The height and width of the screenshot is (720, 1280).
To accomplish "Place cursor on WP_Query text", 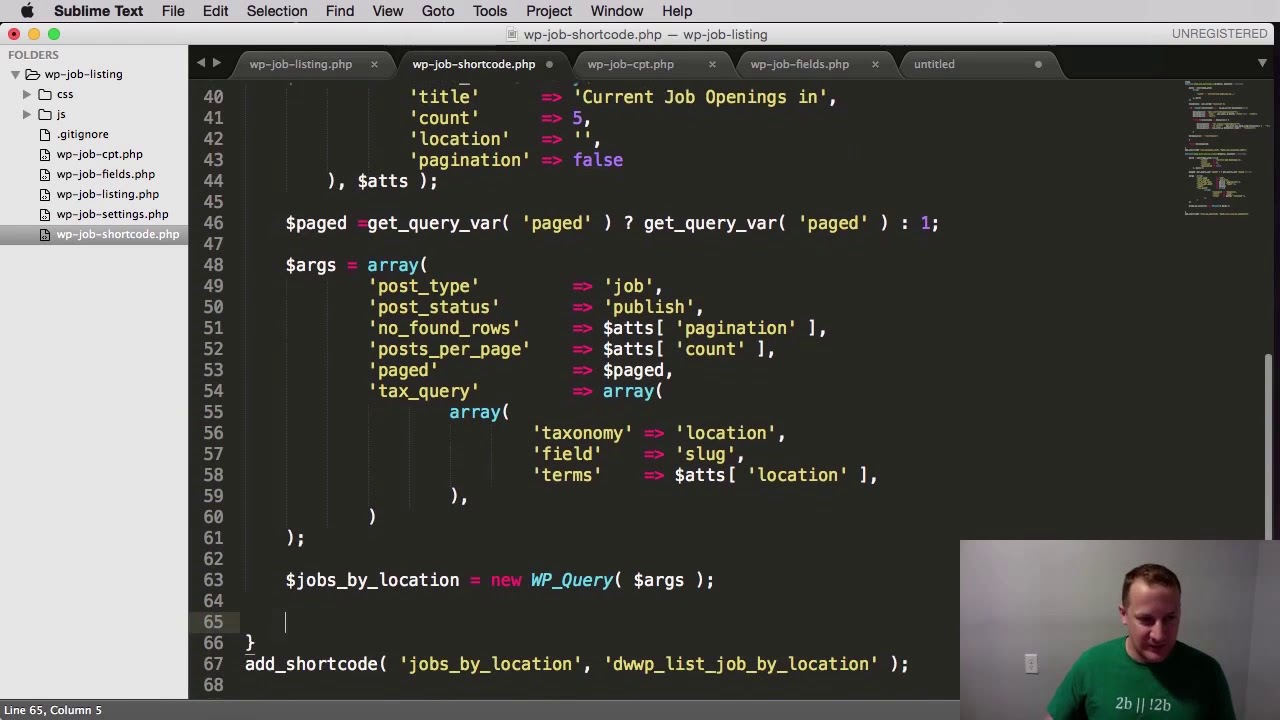I will pyautogui.click(x=571, y=580).
